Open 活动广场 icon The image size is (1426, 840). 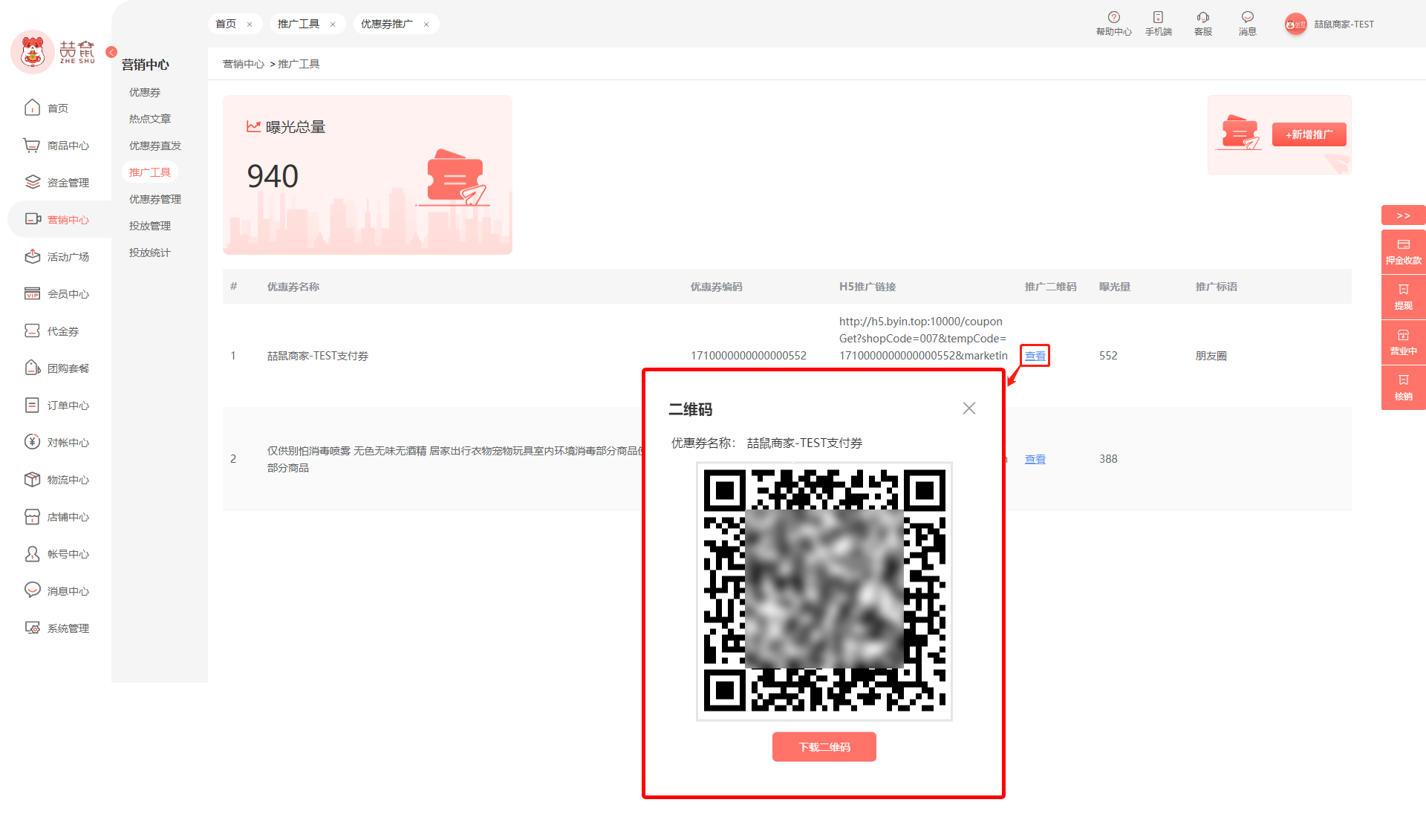(32, 256)
